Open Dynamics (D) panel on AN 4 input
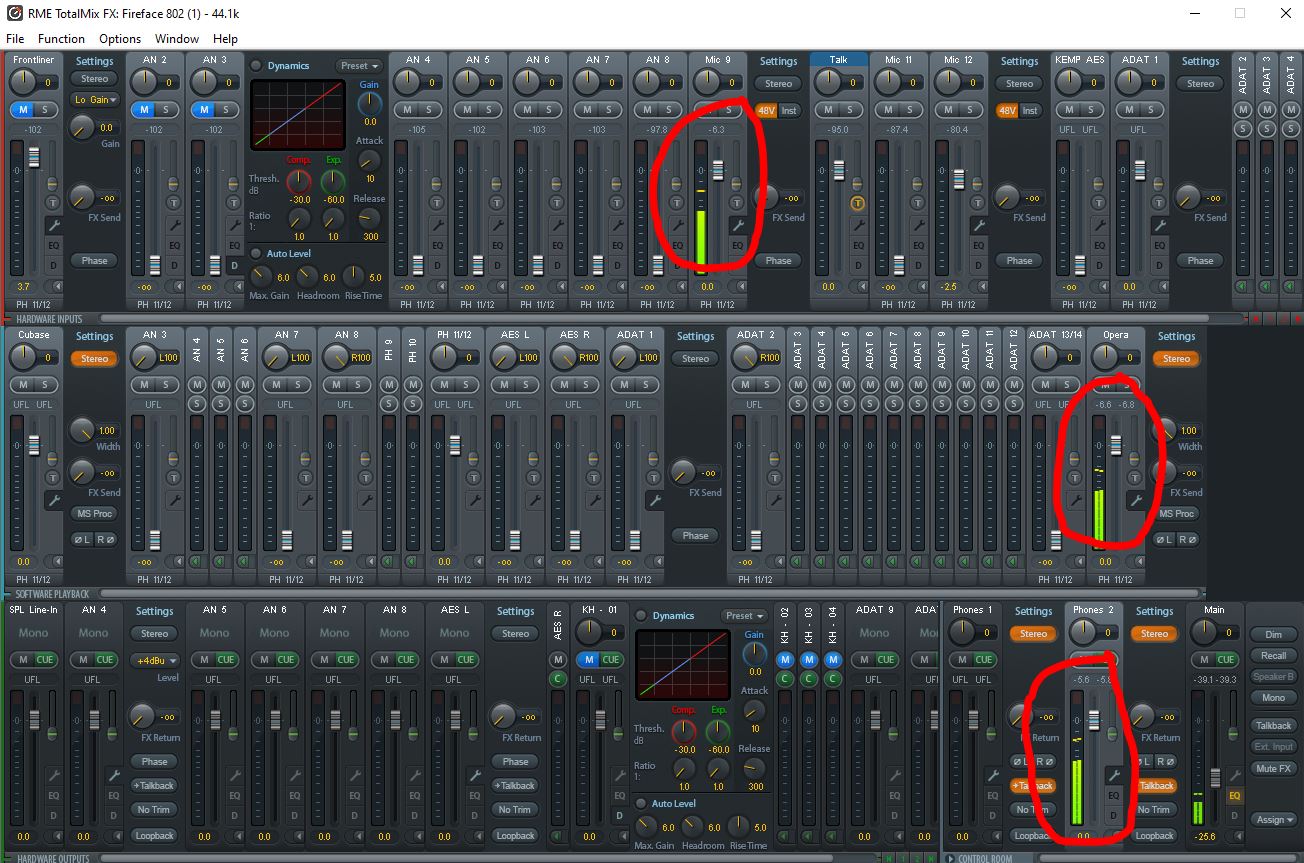 coord(437,265)
